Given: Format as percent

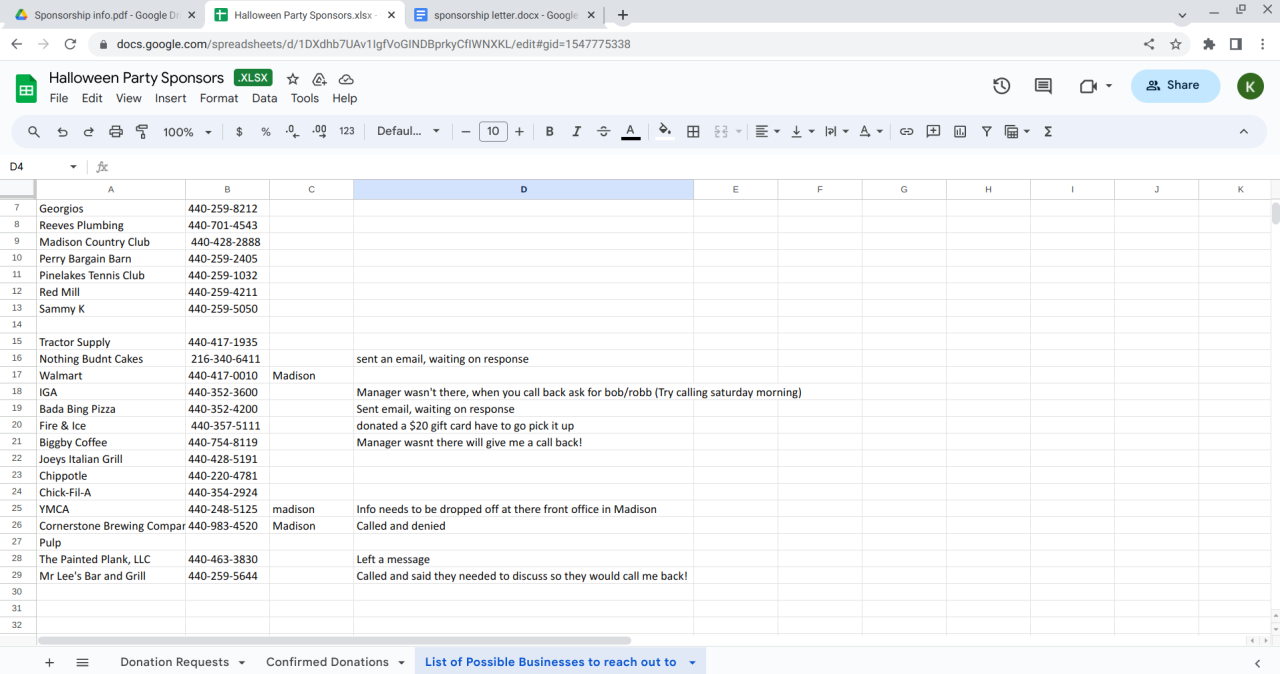Looking at the screenshot, I should (x=266, y=132).
